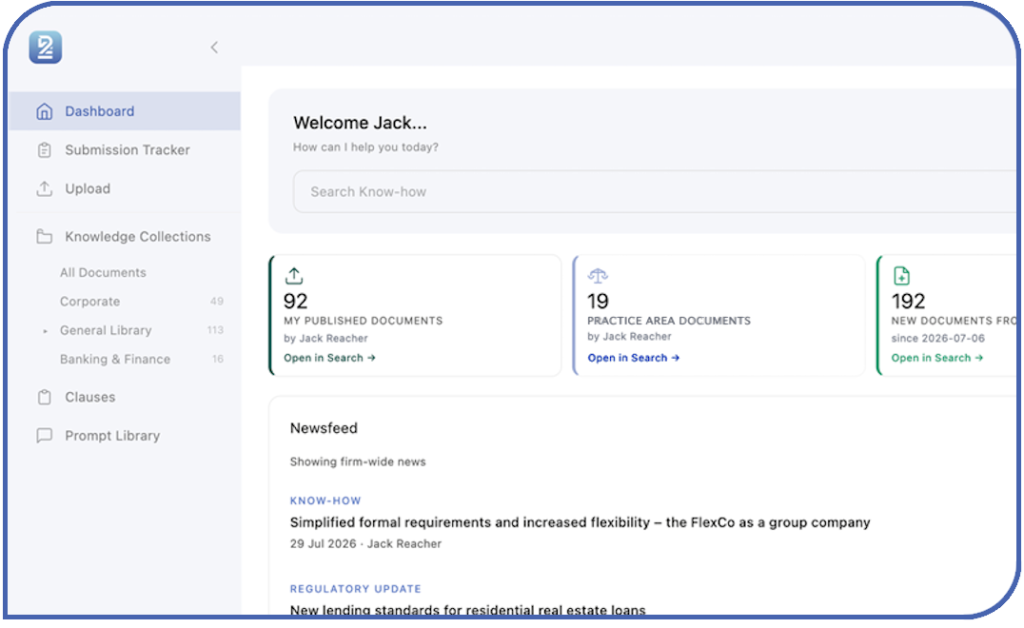Open the FlexCo group company news article
The image size is (1024, 628).
[580, 522]
